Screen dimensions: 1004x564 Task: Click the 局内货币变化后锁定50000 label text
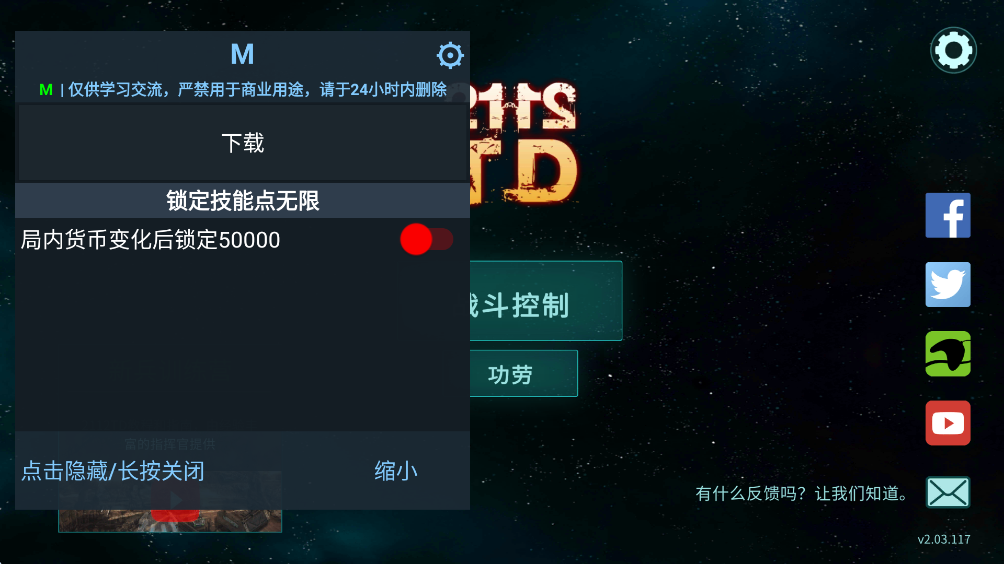click(x=150, y=240)
